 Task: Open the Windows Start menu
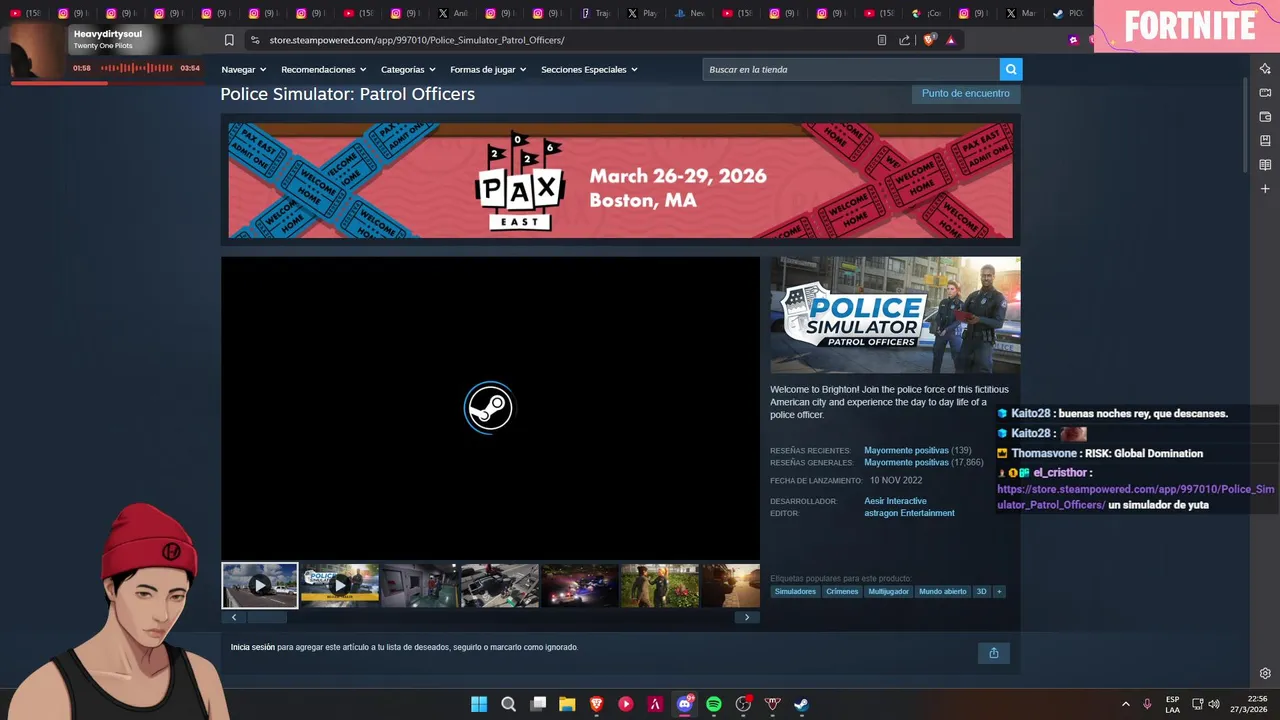479,704
